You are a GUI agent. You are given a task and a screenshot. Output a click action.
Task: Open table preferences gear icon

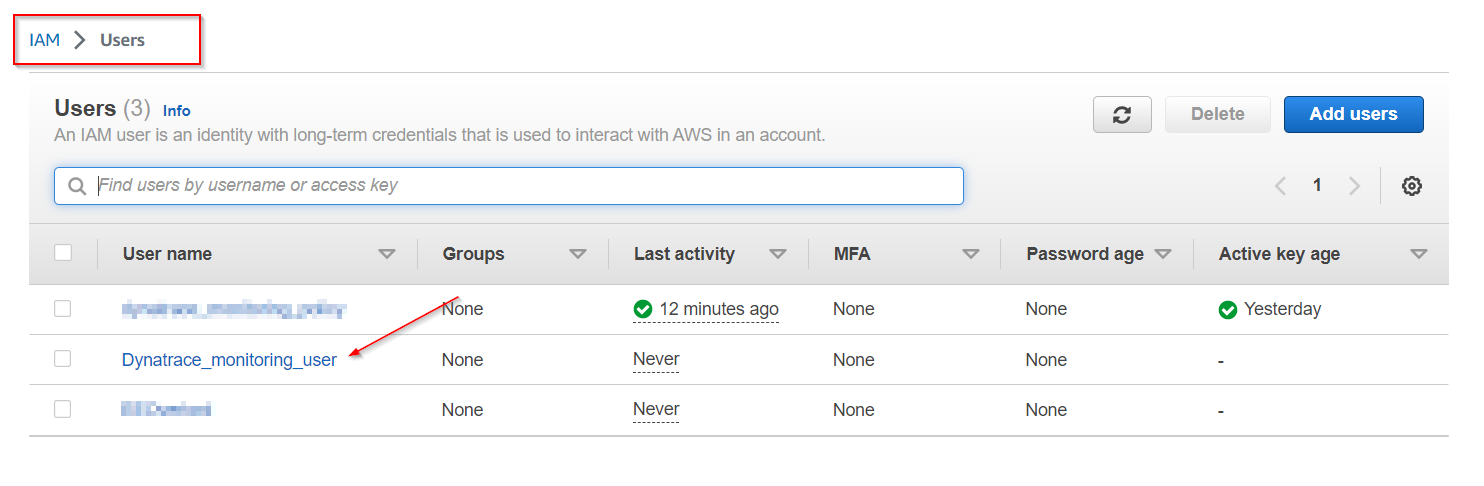click(x=1411, y=186)
